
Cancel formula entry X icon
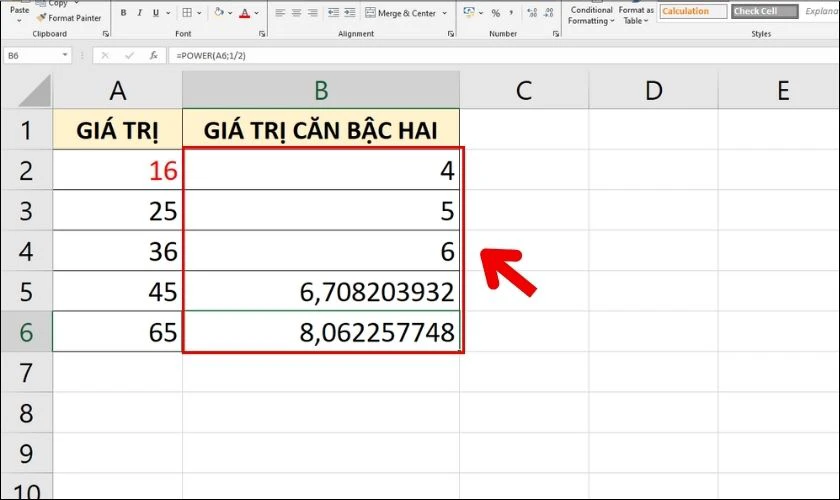105,55
